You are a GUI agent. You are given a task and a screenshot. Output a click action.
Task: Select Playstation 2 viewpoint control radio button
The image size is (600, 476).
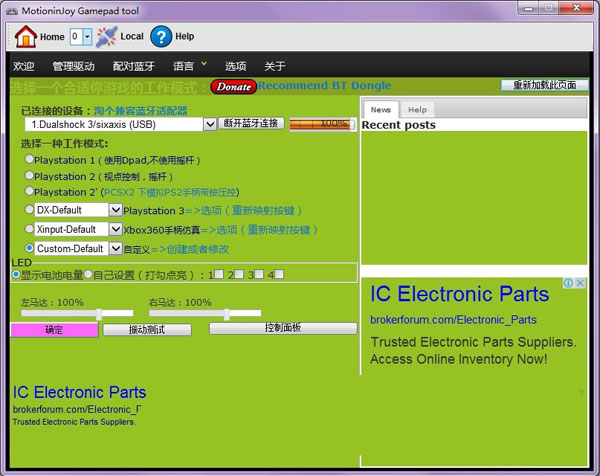(x=29, y=175)
